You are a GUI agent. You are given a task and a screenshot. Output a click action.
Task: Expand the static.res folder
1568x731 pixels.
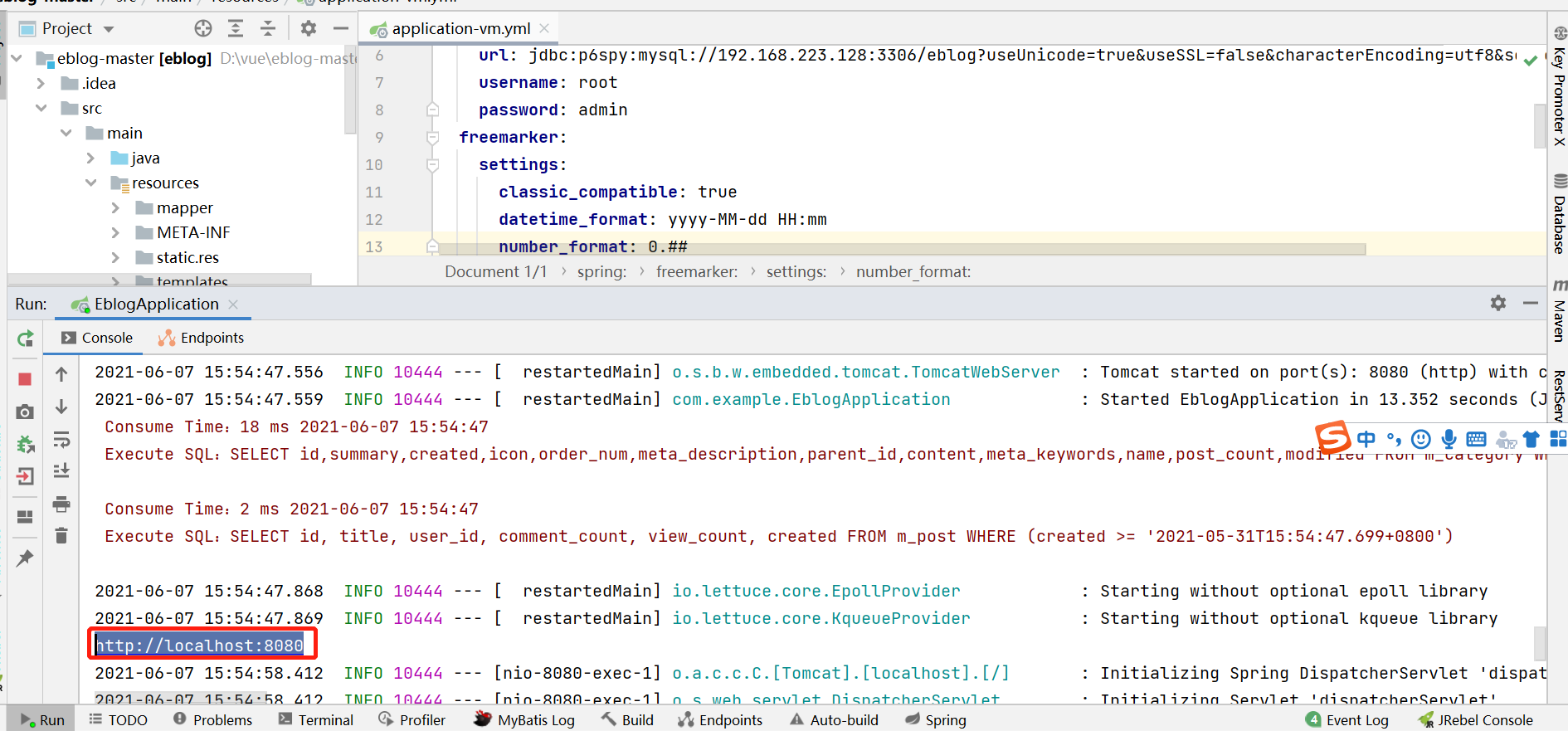[115, 257]
